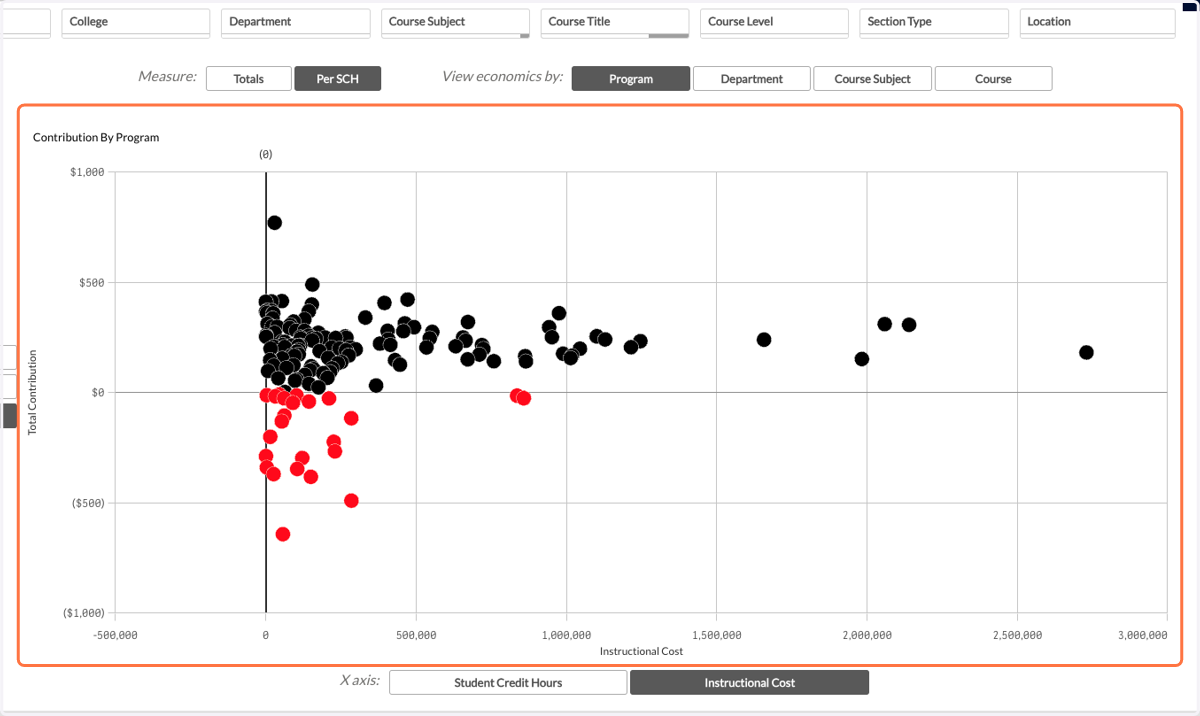Click the 1,500,000 x-axis tick label

click(716, 635)
